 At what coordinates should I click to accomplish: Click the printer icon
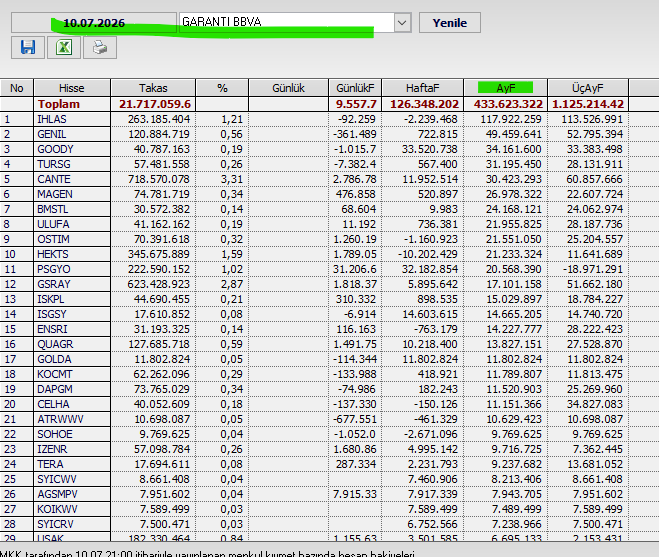[x=100, y=48]
